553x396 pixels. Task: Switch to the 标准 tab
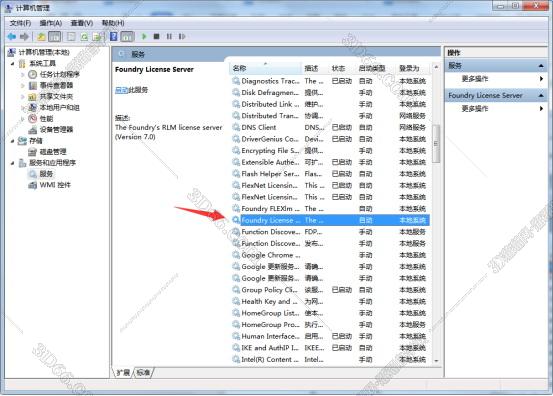click(x=143, y=372)
